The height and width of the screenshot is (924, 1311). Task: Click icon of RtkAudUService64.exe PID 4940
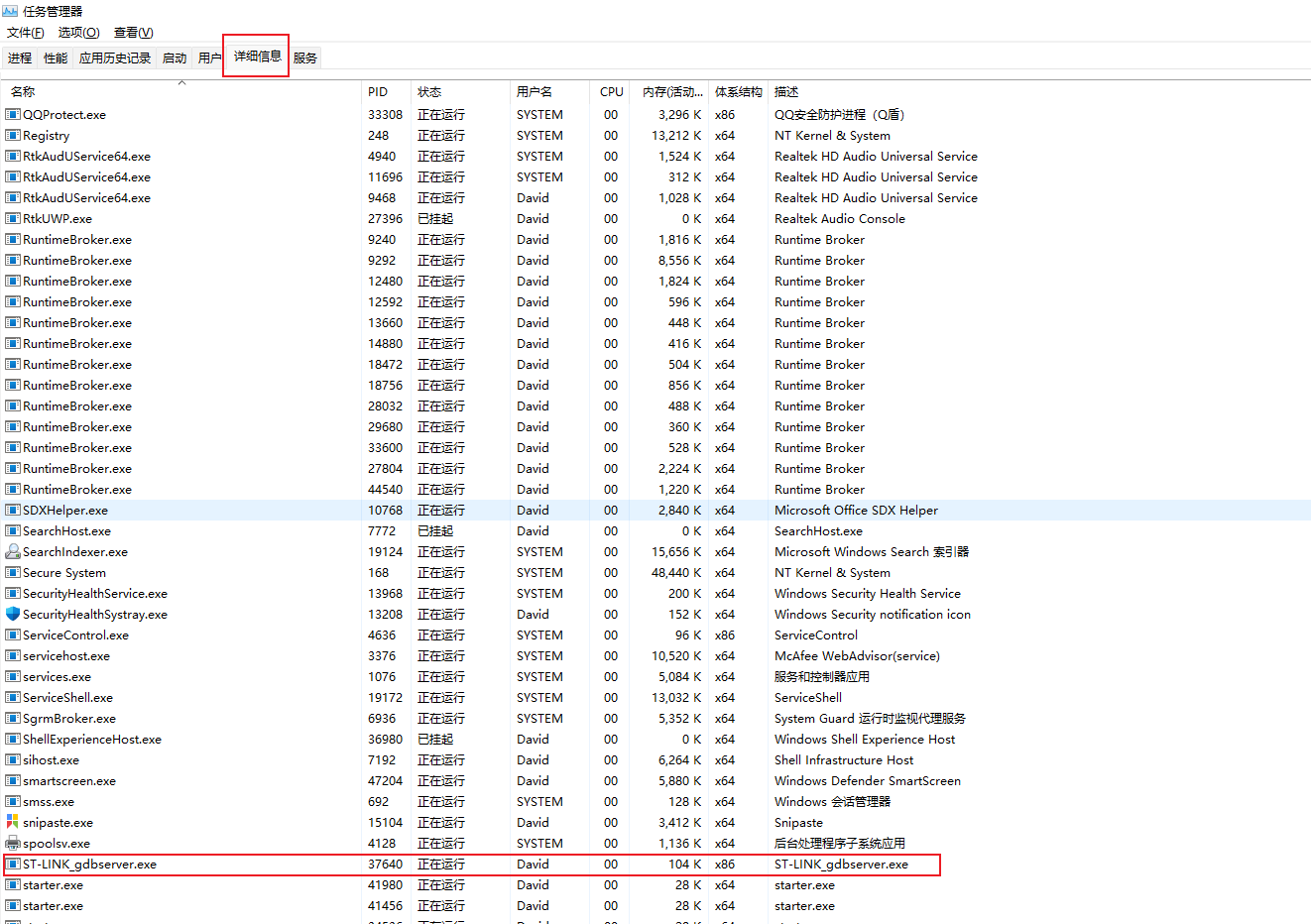coord(13,156)
